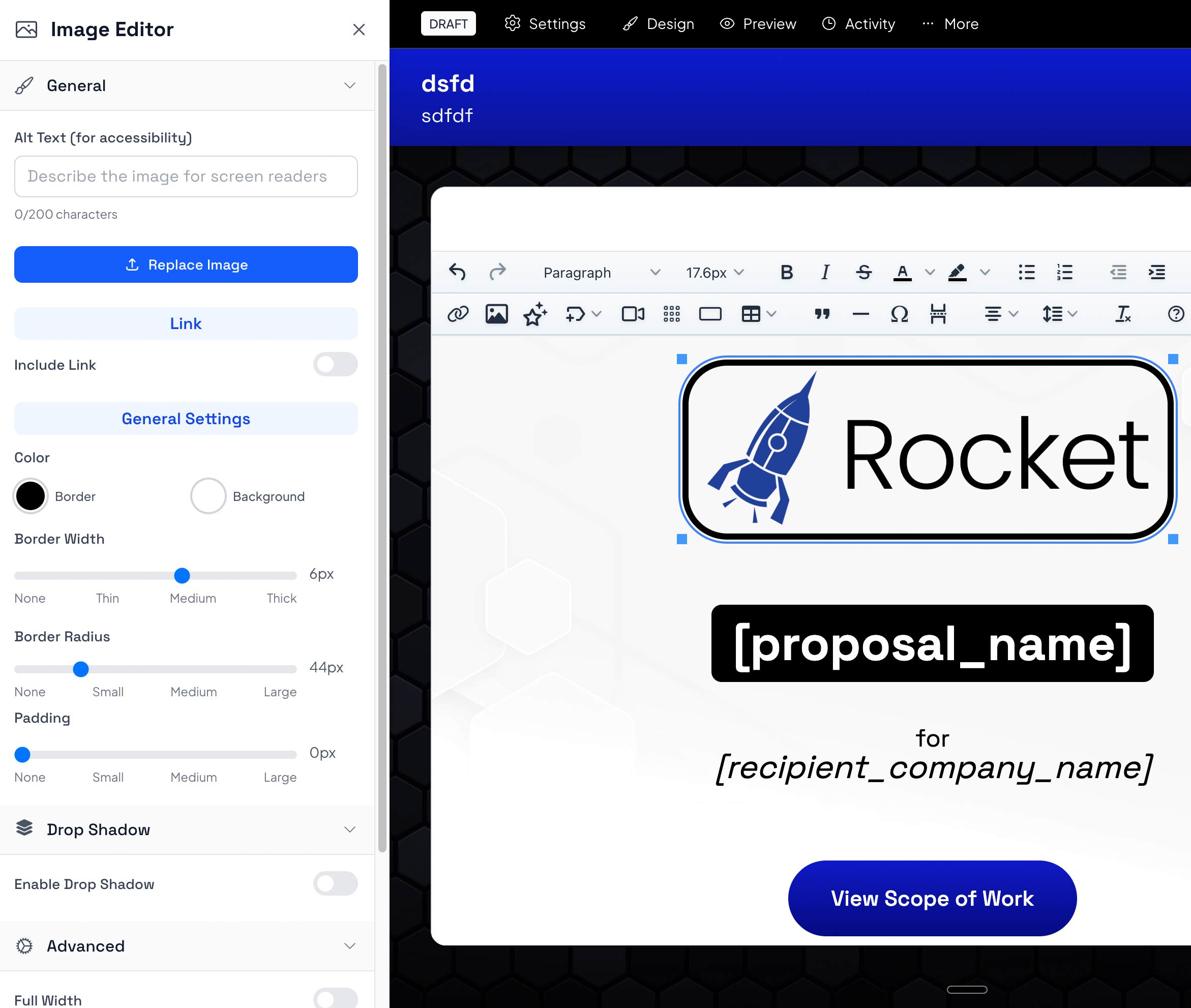Enable Drop Shadow for the image
Viewport: 1191px width, 1008px height.
tap(335, 883)
